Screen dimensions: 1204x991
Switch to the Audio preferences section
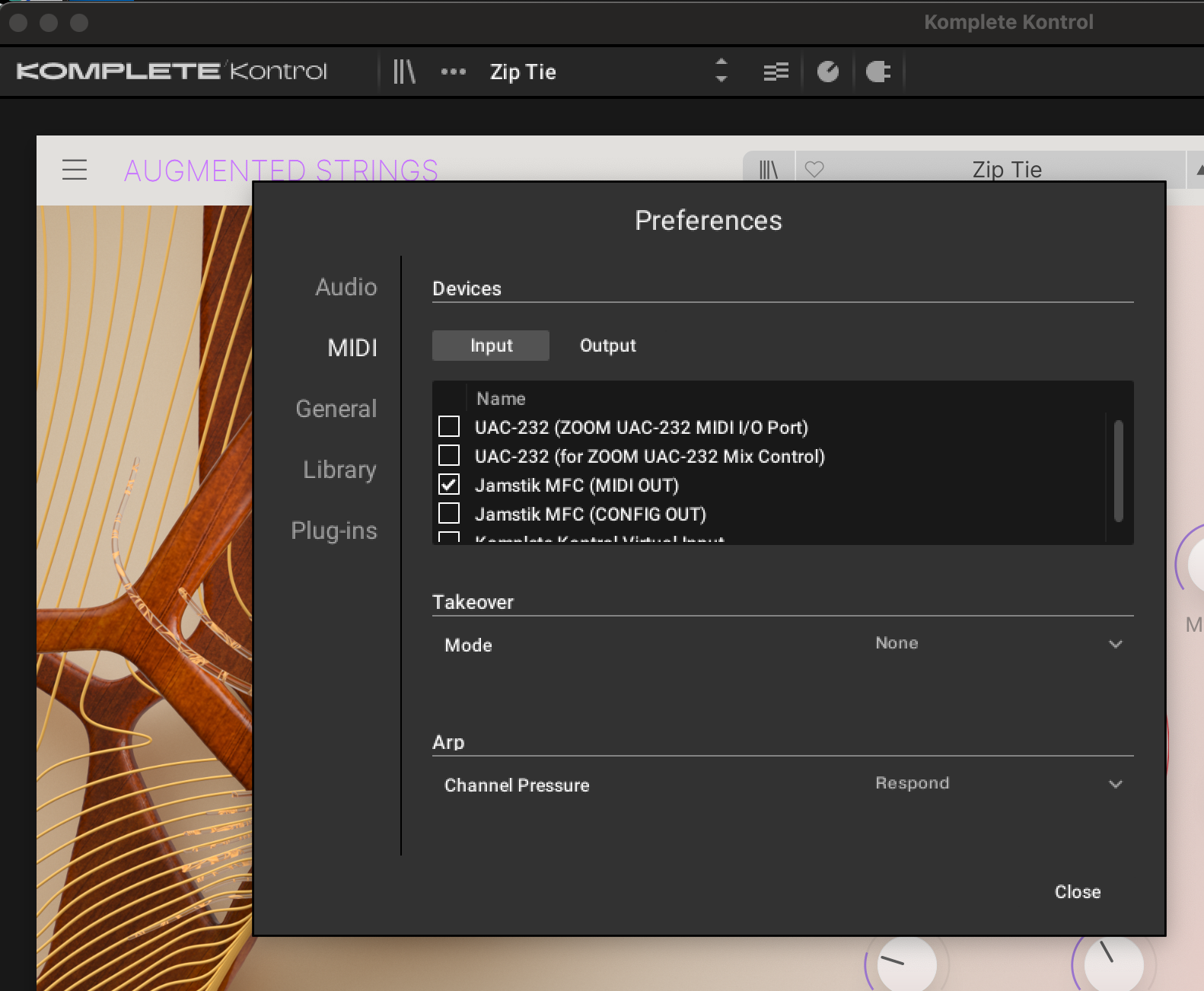[x=346, y=287]
